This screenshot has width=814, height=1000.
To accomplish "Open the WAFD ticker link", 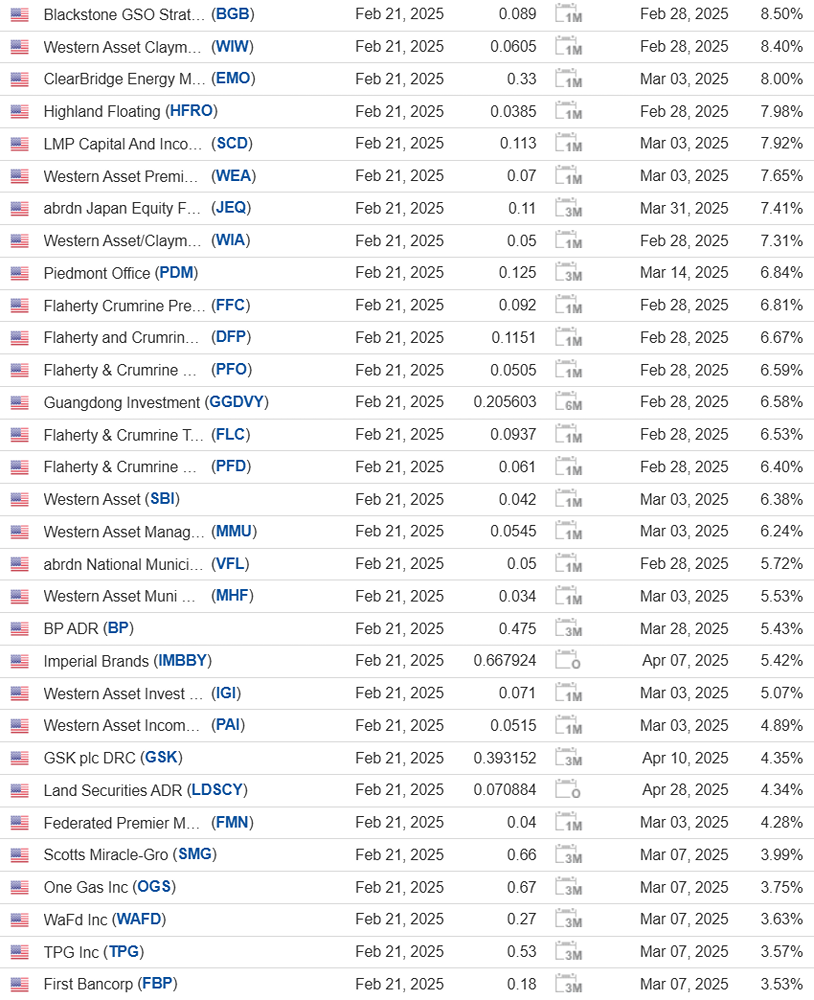I will (x=139, y=919).
